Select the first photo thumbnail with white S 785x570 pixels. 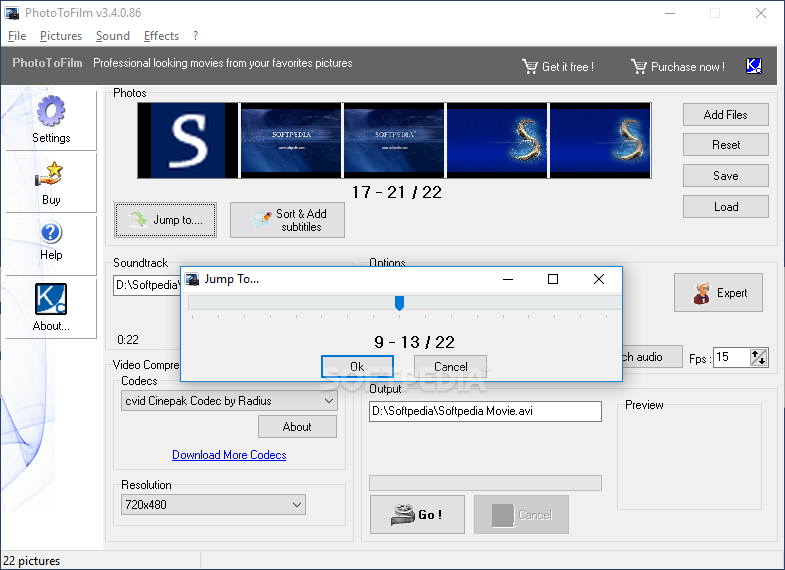pos(188,141)
